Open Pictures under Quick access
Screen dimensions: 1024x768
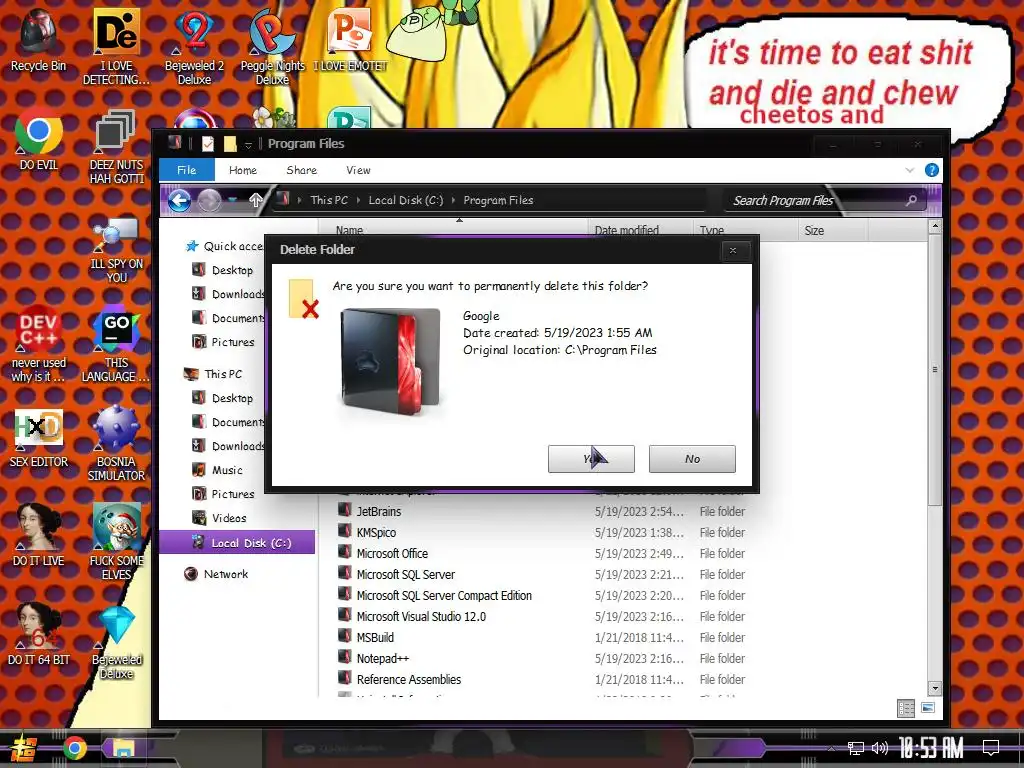click(225, 342)
